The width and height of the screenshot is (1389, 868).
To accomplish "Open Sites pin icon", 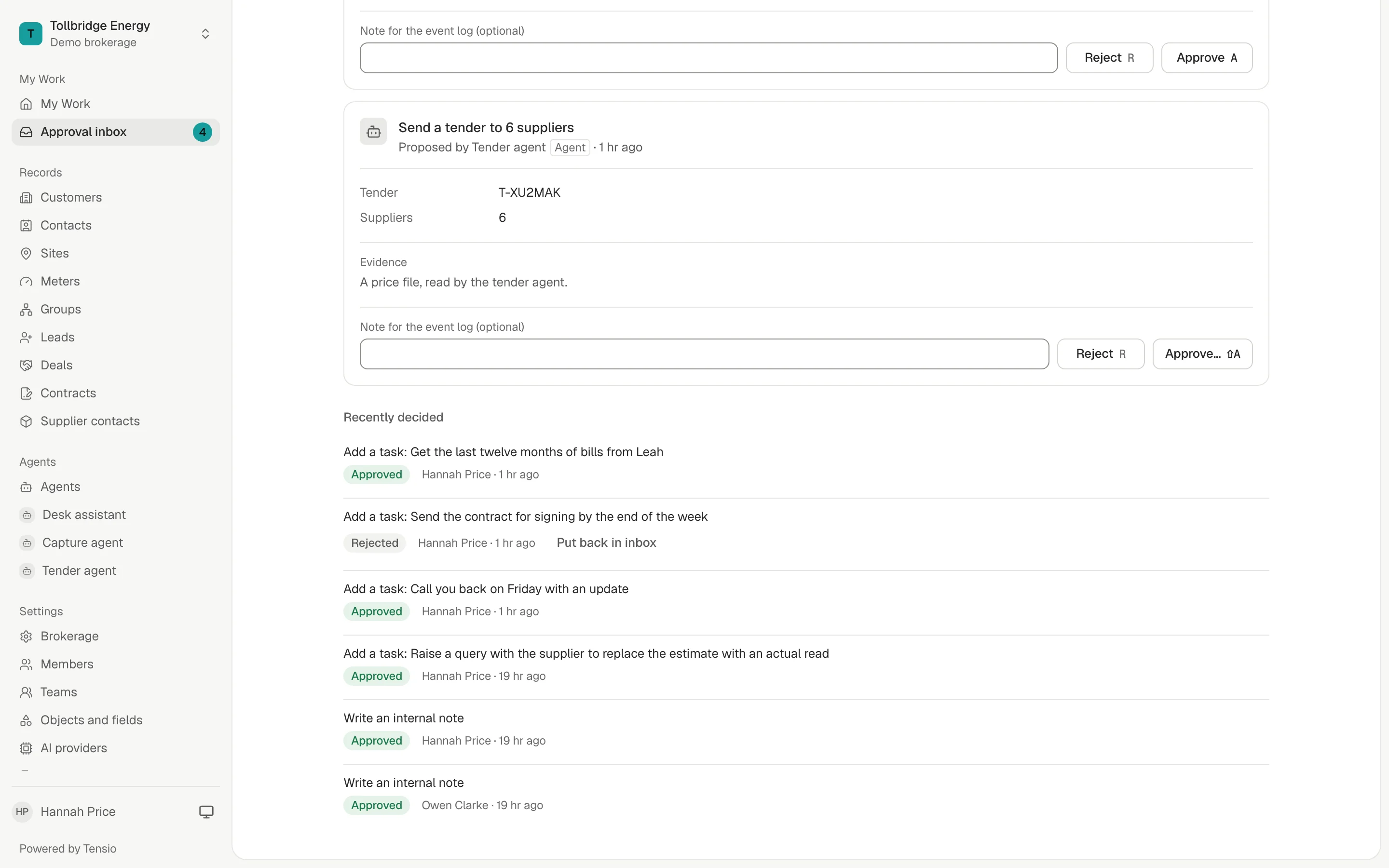I will coord(26,254).
